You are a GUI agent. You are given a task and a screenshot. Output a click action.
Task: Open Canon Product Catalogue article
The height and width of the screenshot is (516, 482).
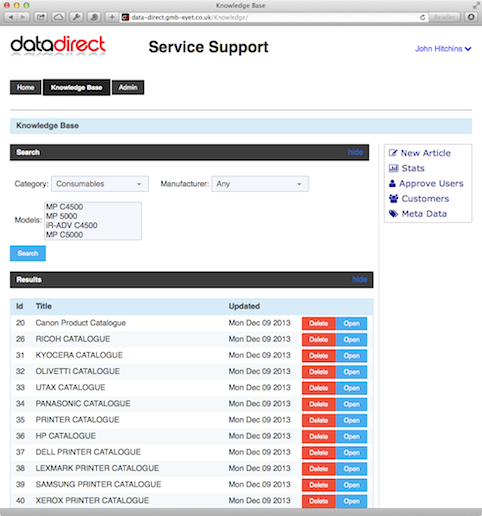[x=351, y=323]
